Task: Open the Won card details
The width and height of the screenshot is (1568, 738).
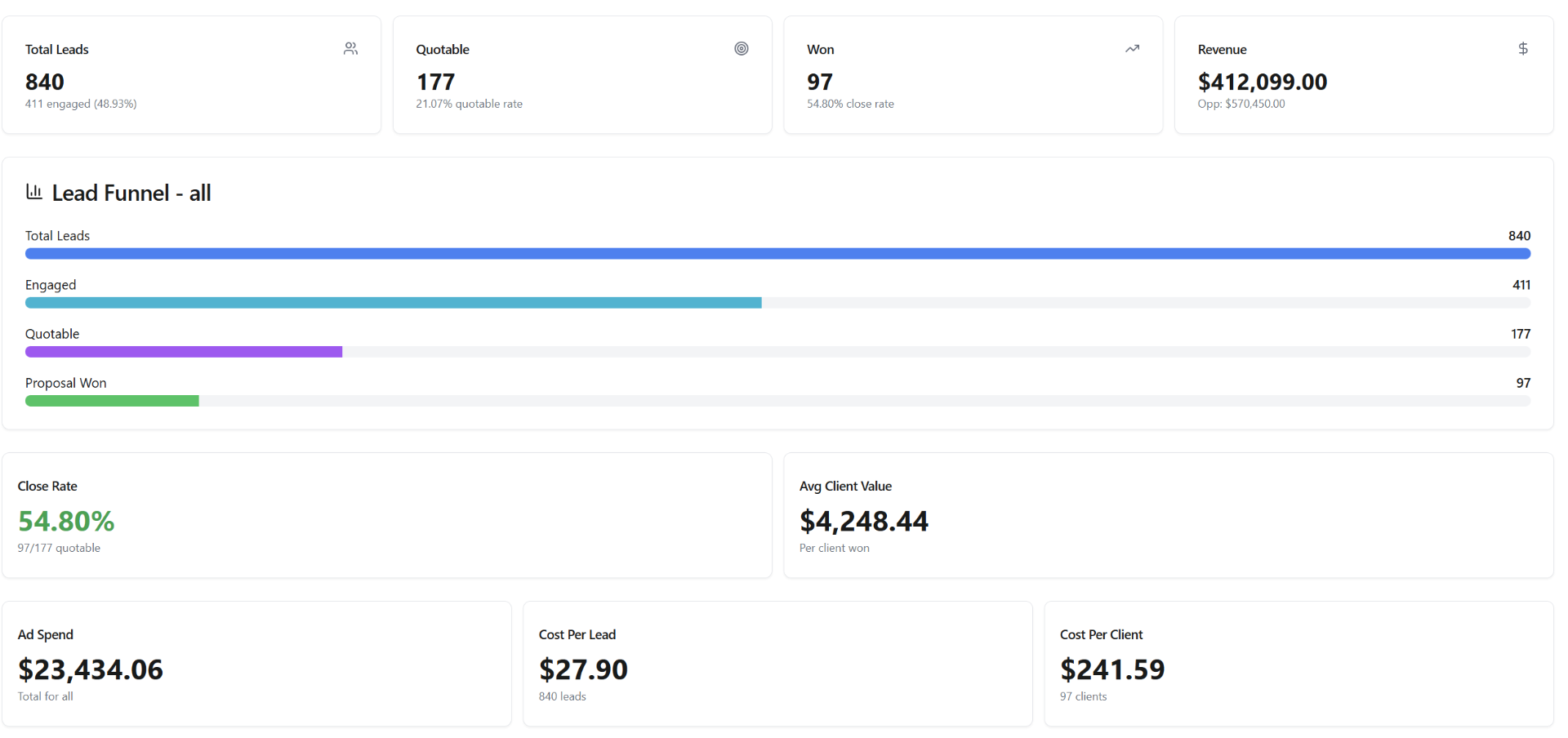Action: tap(972, 74)
